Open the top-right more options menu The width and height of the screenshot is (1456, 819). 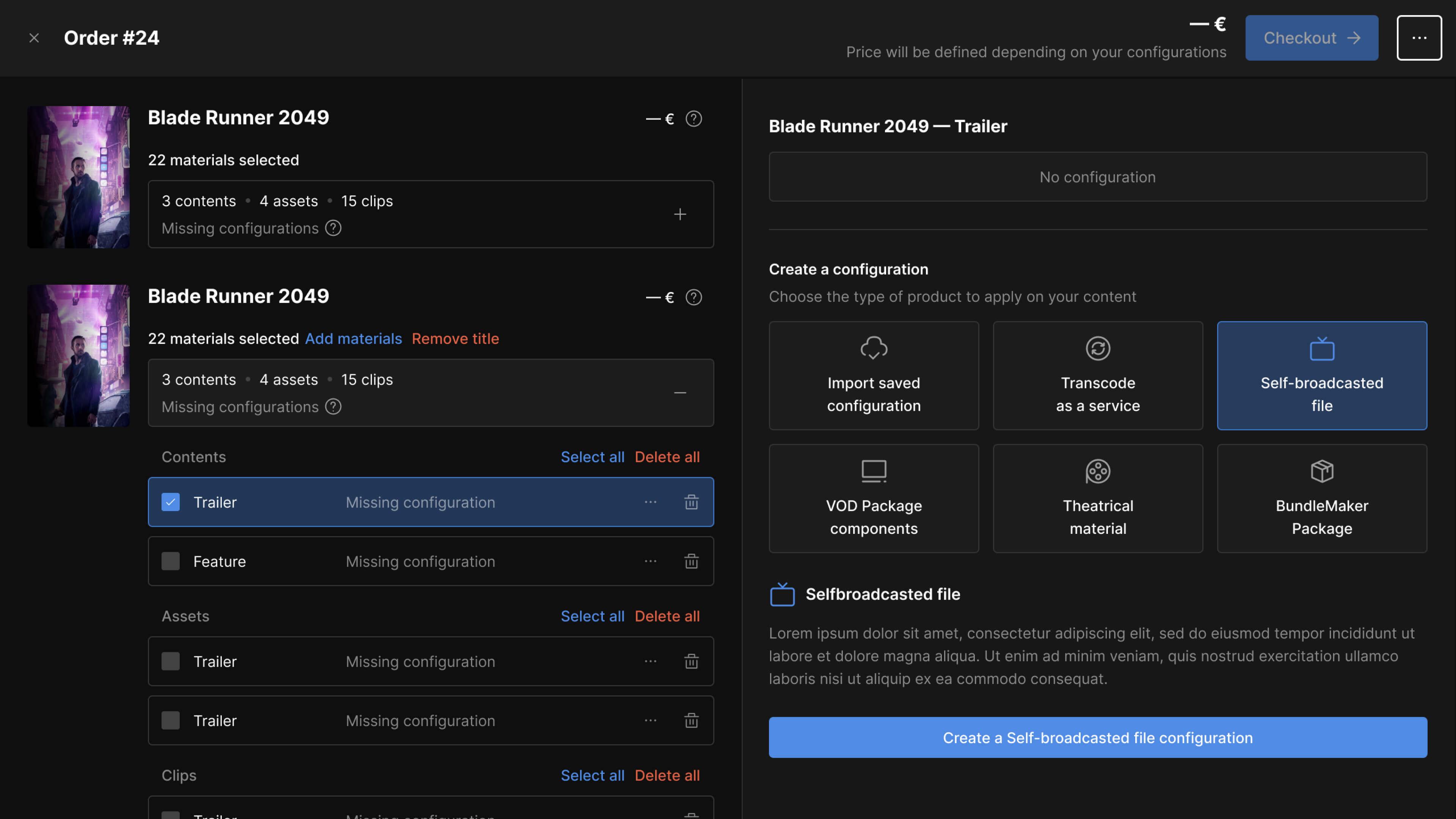1419,38
